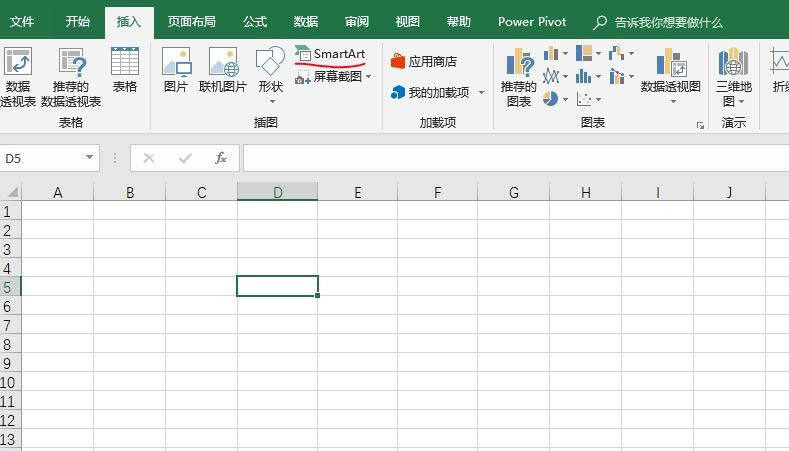Open 联机图片 online pictures
Screen dimensions: 789x451
pos(223,69)
